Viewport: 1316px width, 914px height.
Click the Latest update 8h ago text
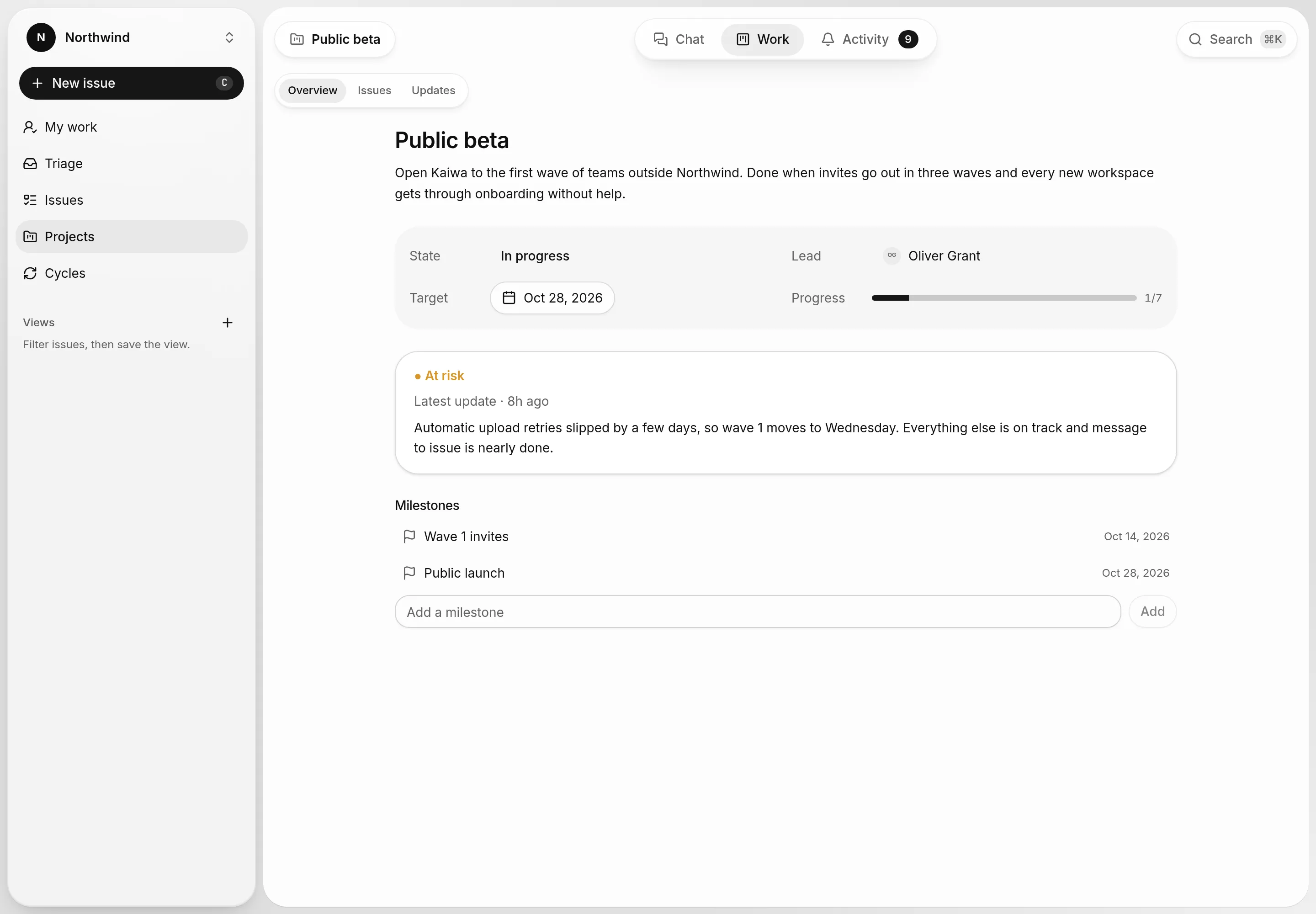[481, 401]
